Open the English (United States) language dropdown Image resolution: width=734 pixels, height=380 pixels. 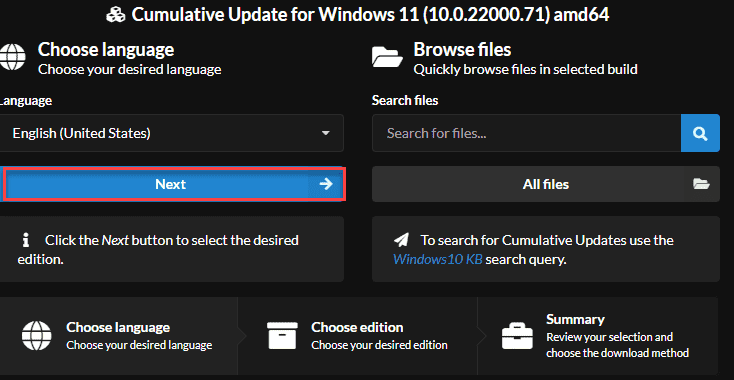point(171,133)
